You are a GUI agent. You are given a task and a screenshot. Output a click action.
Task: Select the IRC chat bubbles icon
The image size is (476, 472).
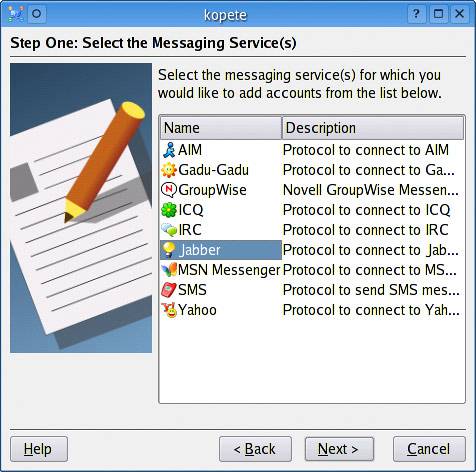pyautogui.click(x=169, y=230)
